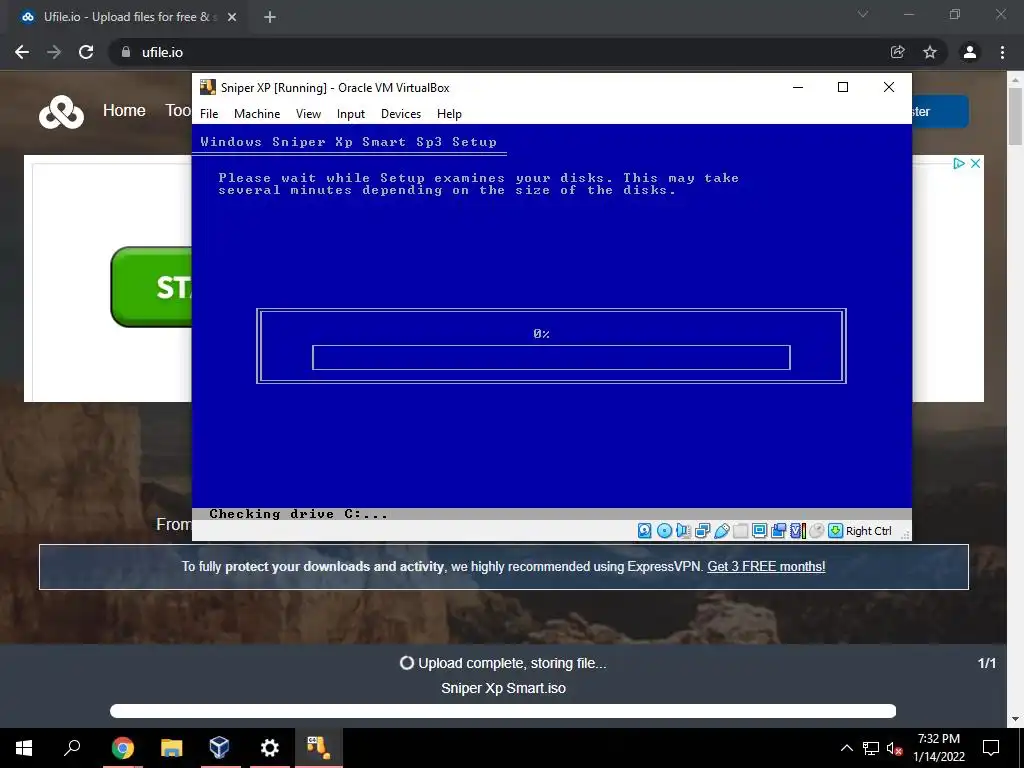This screenshot has height=768, width=1024.
Task: Open the VirtualBox Devices menu
Action: click(401, 114)
